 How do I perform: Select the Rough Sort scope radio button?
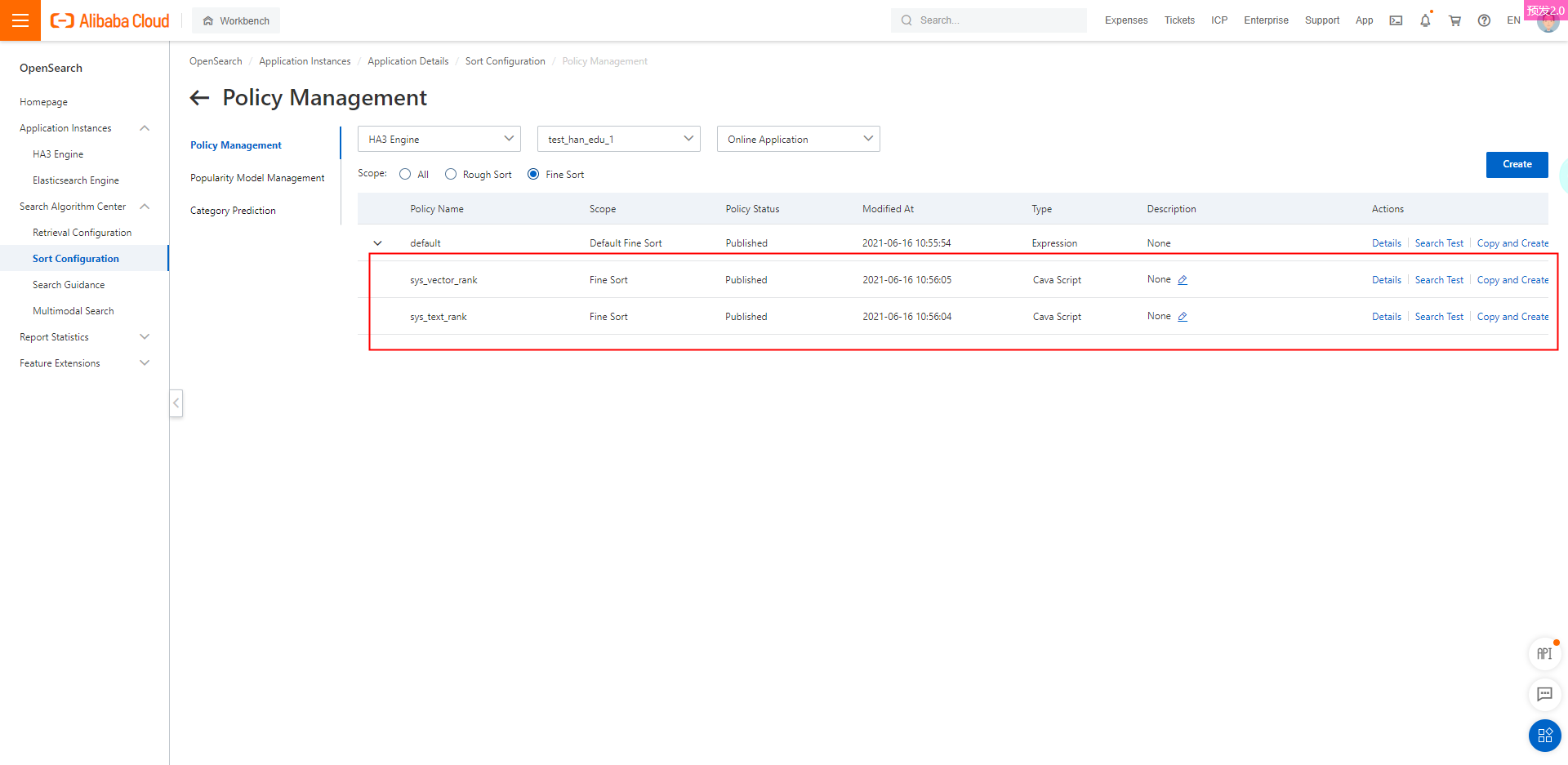coord(451,174)
